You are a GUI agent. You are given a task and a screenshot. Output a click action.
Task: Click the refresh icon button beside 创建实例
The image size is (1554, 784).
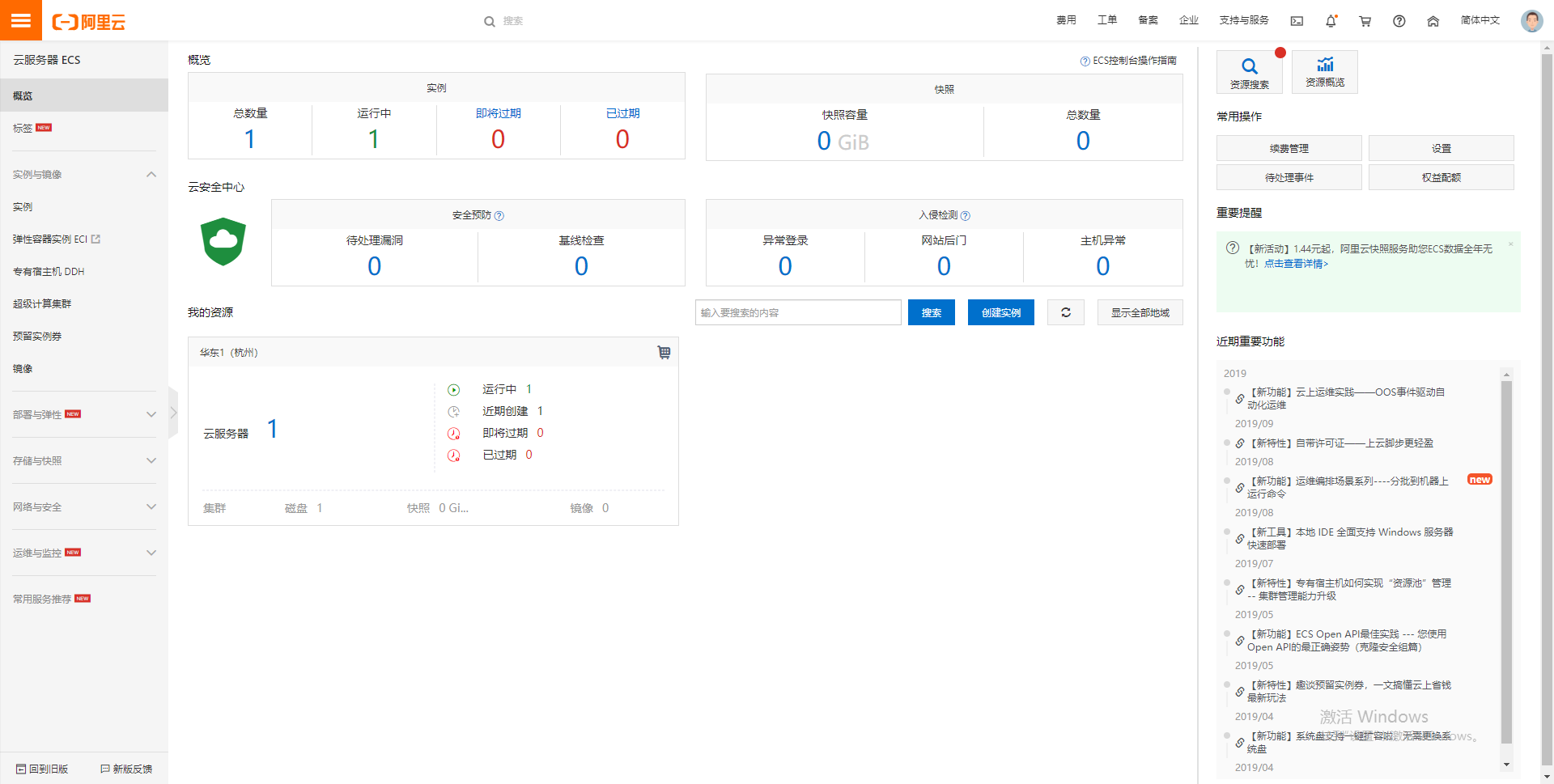click(x=1066, y=312)
